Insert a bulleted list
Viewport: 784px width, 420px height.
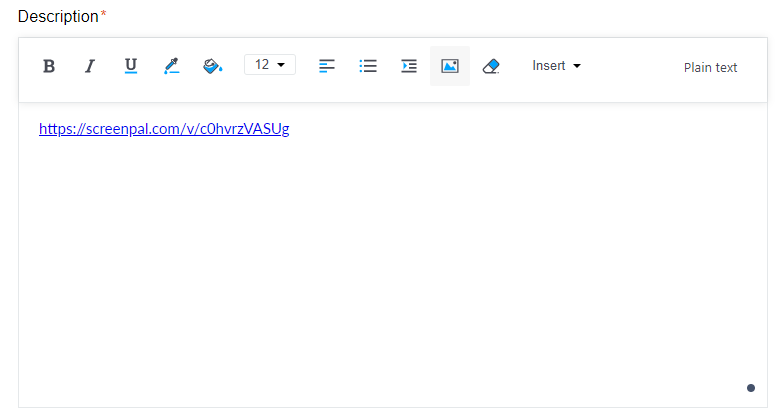click(x=368, y=66)
